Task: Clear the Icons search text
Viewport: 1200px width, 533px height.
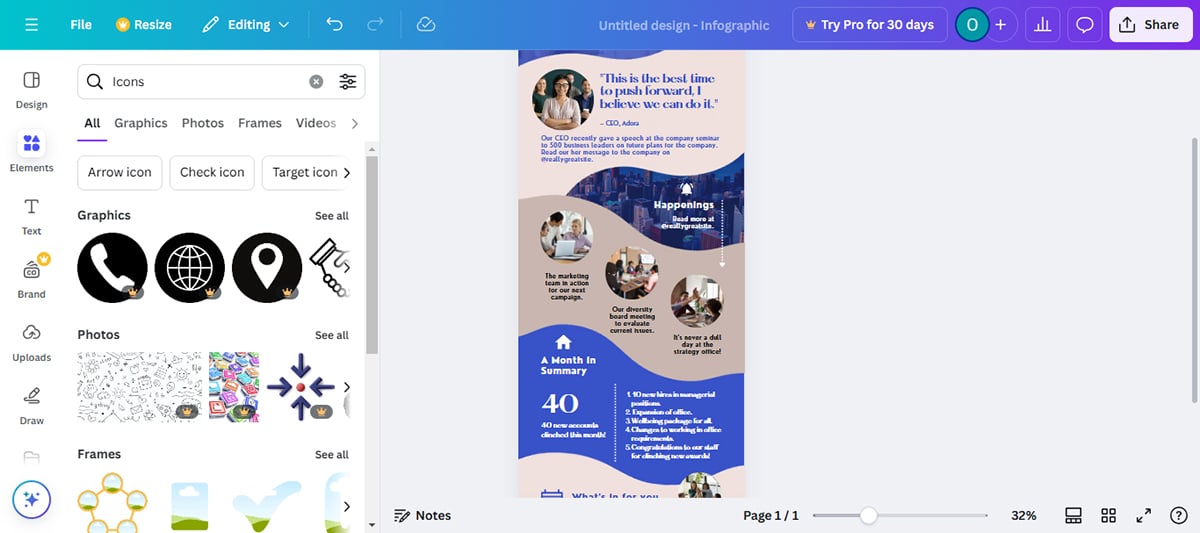Action: coord(316,82)
